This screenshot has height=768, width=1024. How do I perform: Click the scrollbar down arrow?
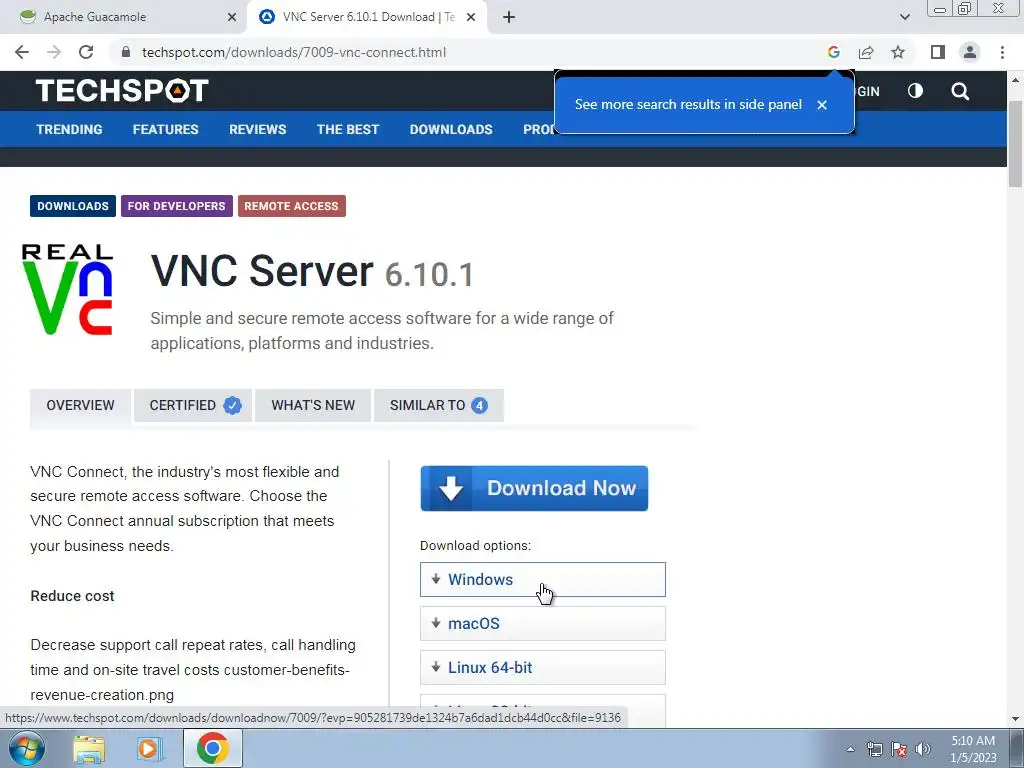tap(1016, 719)
